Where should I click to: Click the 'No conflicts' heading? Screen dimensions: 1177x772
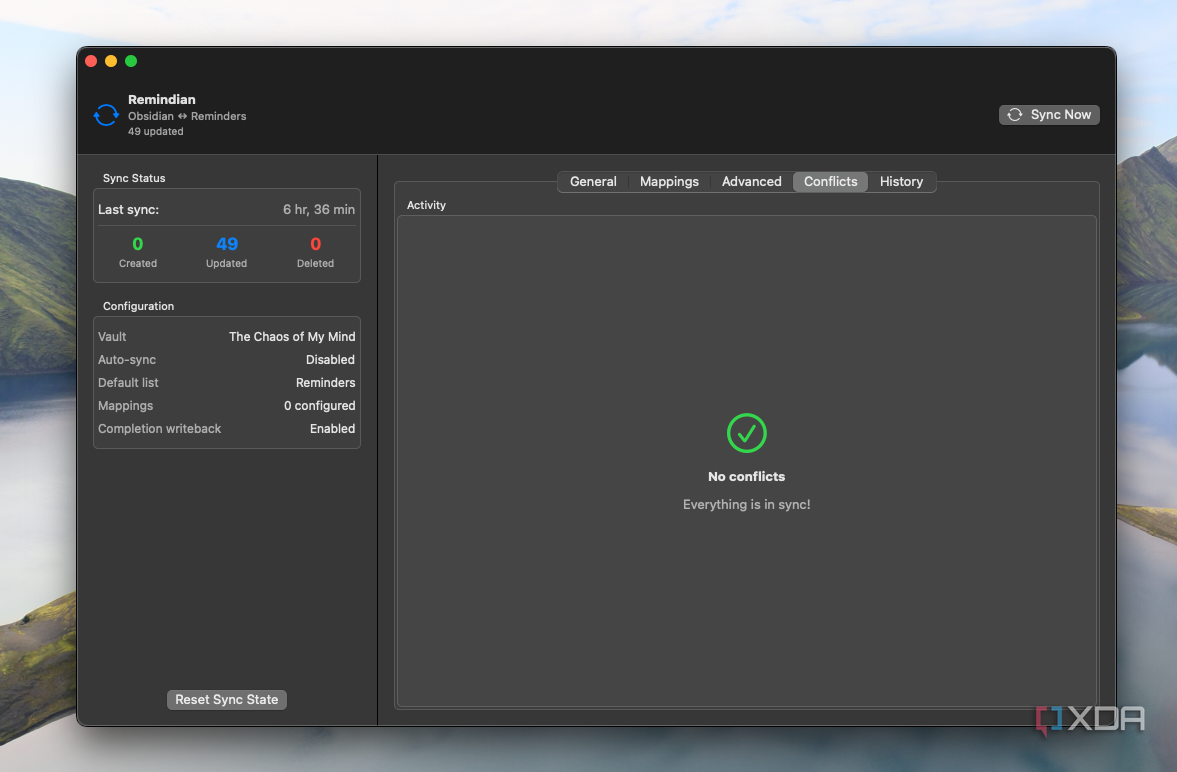click(746, 476)
